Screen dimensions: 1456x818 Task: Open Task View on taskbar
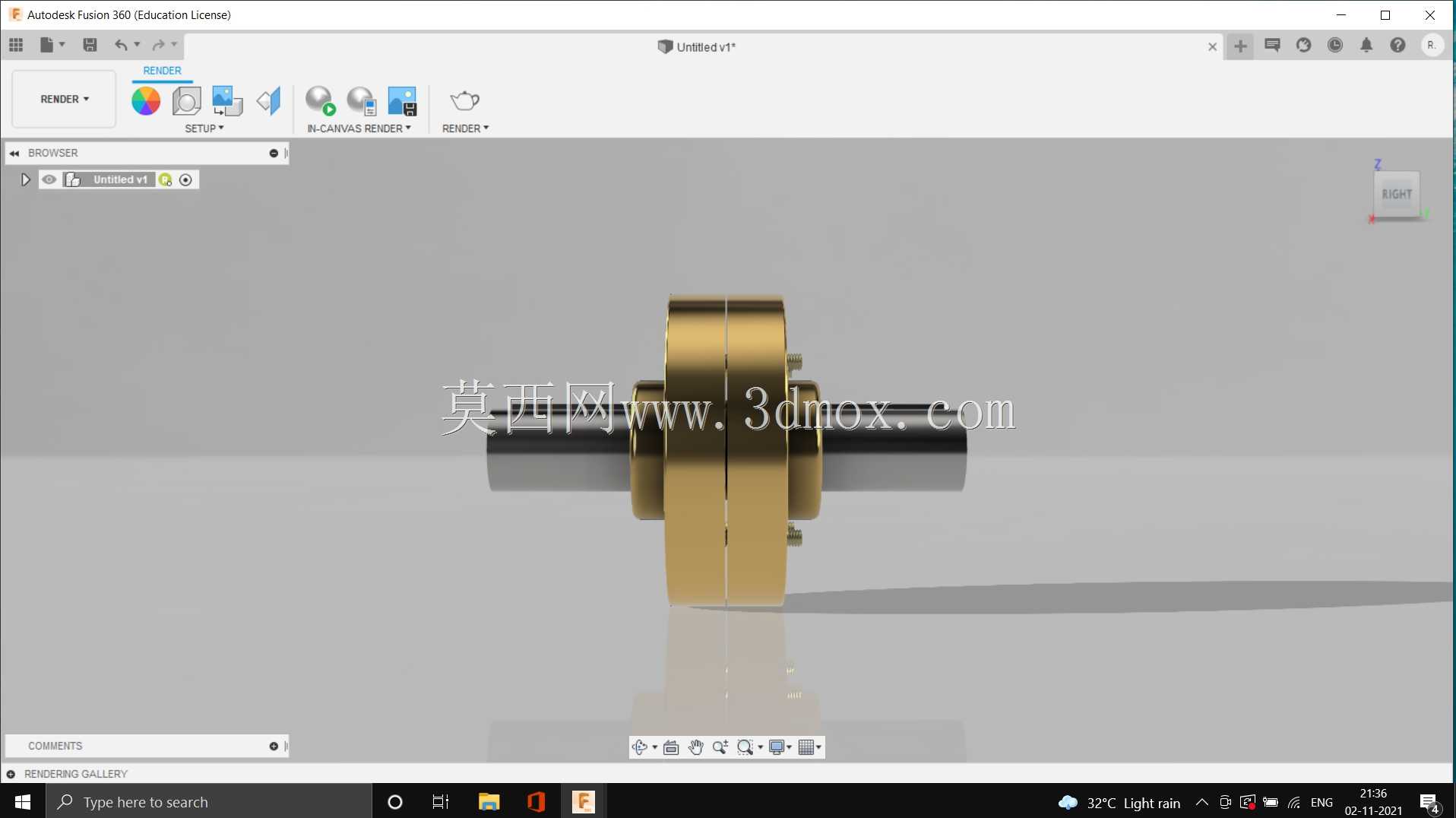441,802
